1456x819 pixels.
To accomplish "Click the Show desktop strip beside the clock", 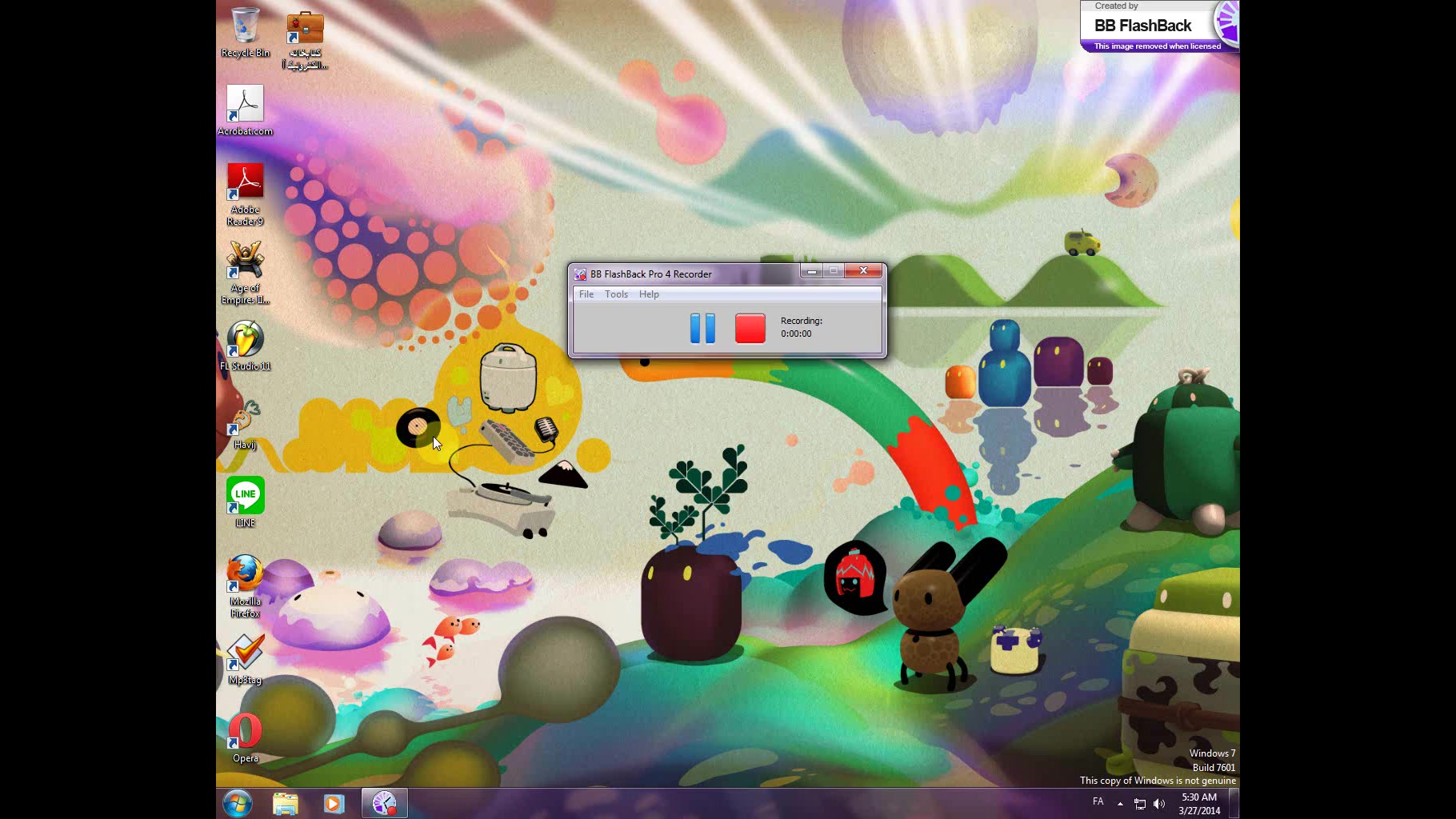I will coord(1234,803).
